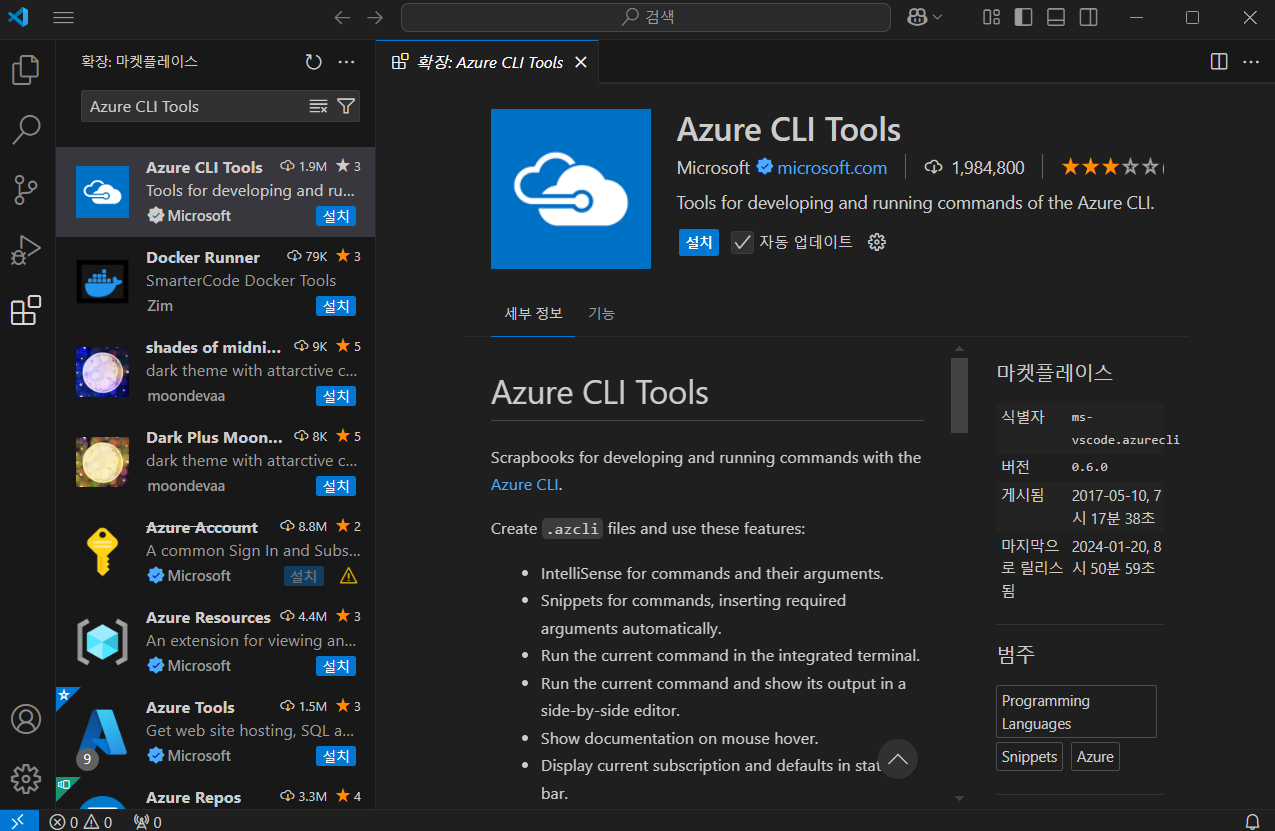Click the readme vertical scrollbar thumb
1275x831 pixels.
tap(959, 395)
